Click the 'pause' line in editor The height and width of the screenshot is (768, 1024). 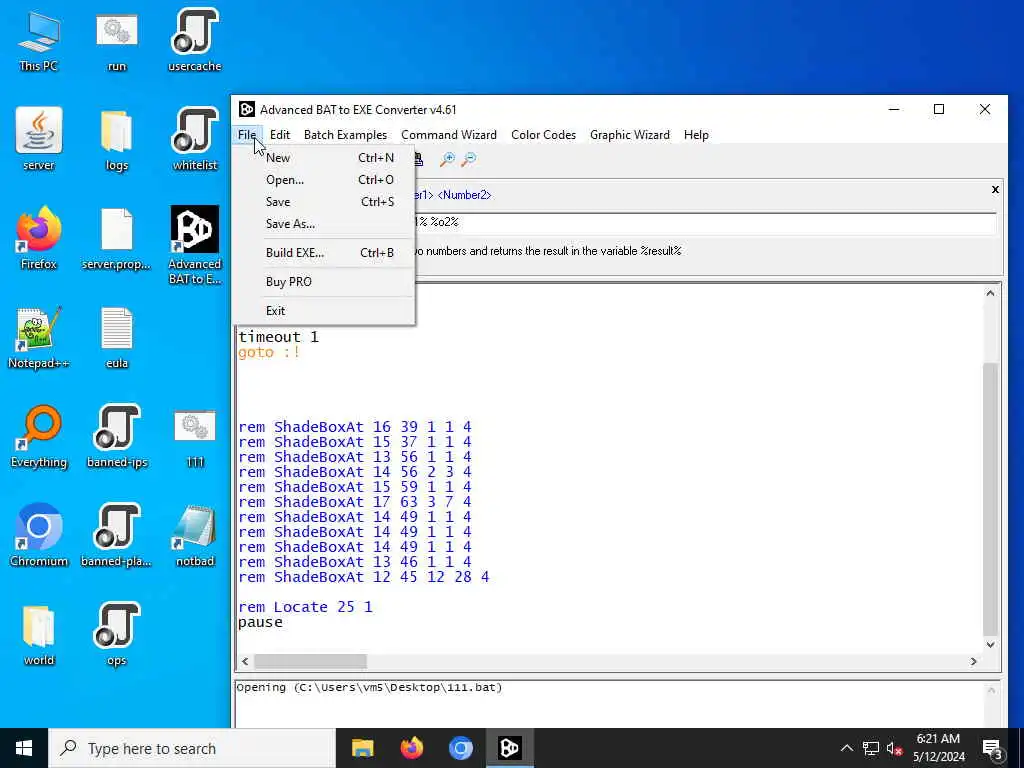tap(260, 622)
